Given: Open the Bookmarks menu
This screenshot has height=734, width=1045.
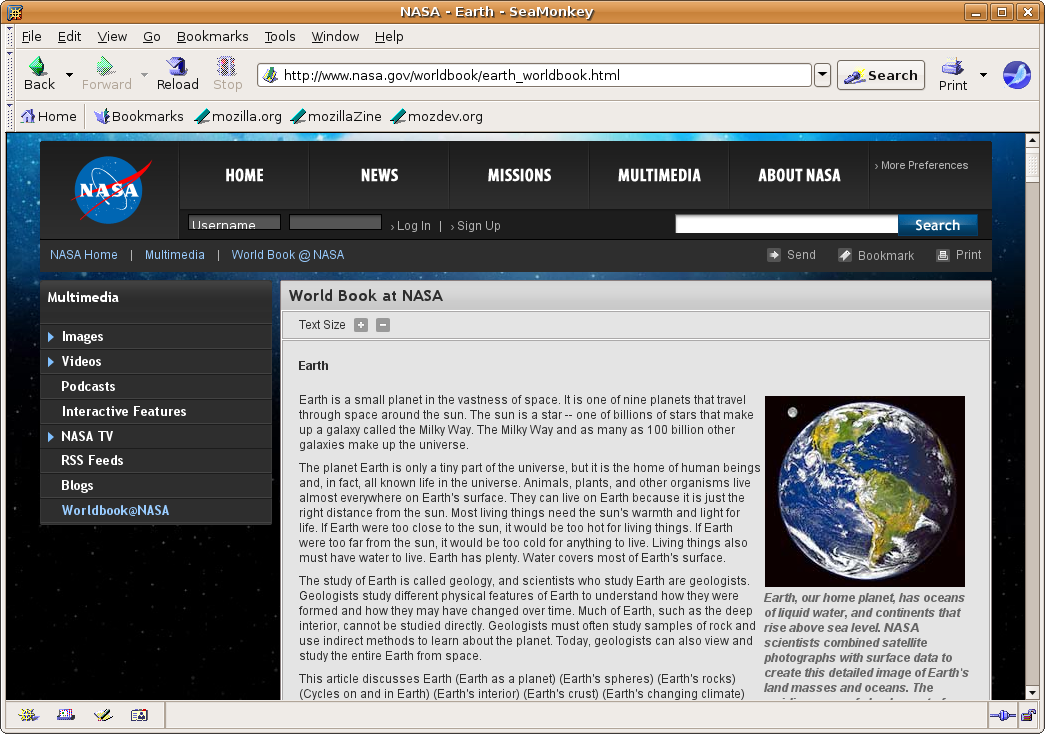Looking at the screenshot, I should point(212,37).
